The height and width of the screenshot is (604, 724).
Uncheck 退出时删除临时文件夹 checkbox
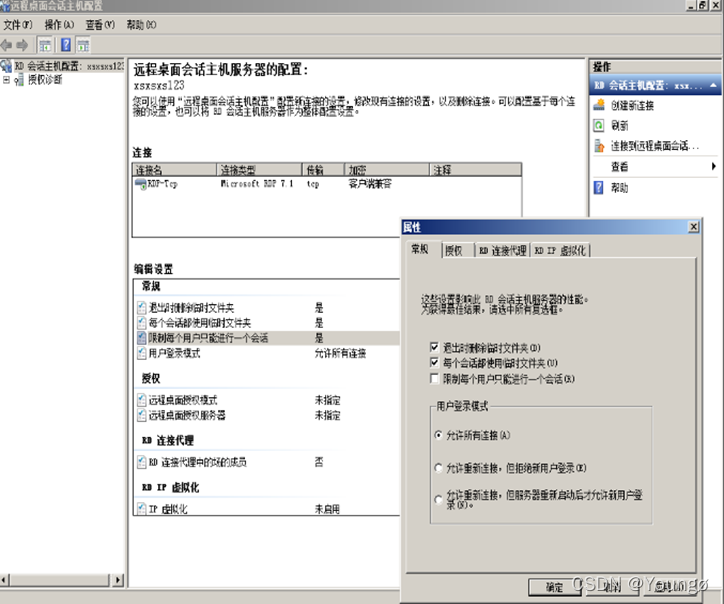click(434, 347)
